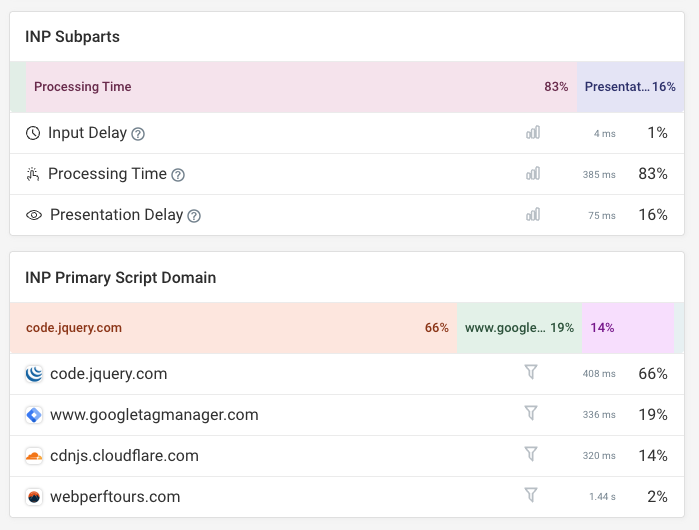Click 83% in the Processing Time list row

653,174
